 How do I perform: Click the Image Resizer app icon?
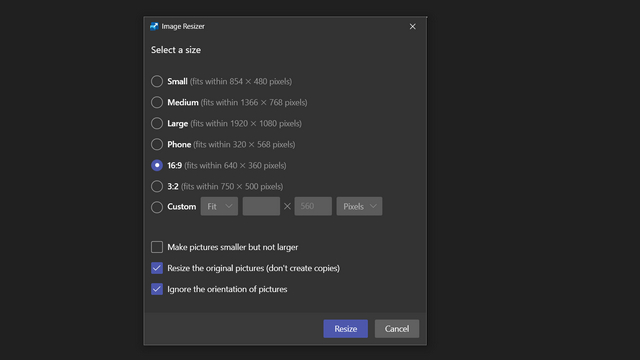tap(154, 27)
